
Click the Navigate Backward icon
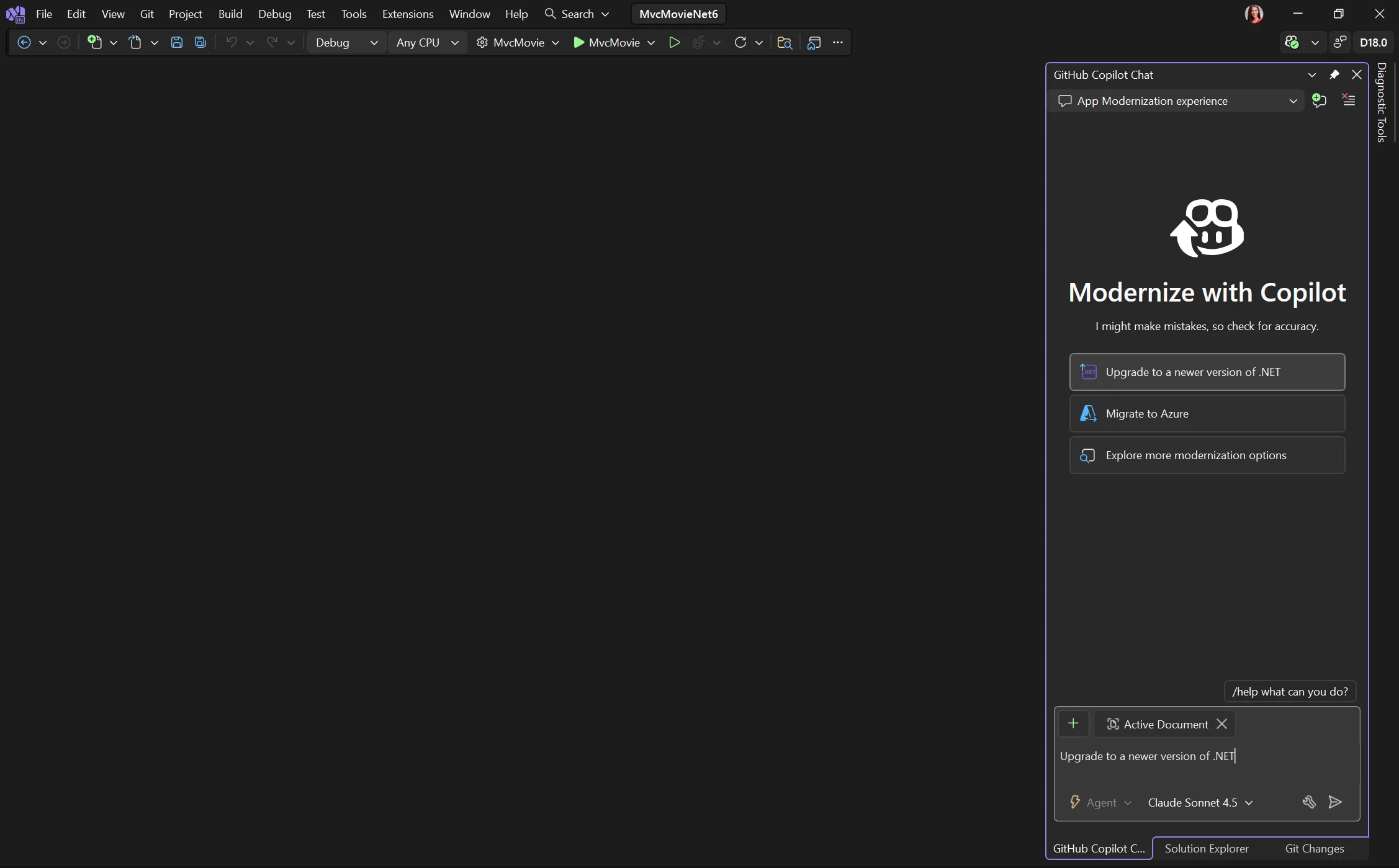click(x=24, y=42)
